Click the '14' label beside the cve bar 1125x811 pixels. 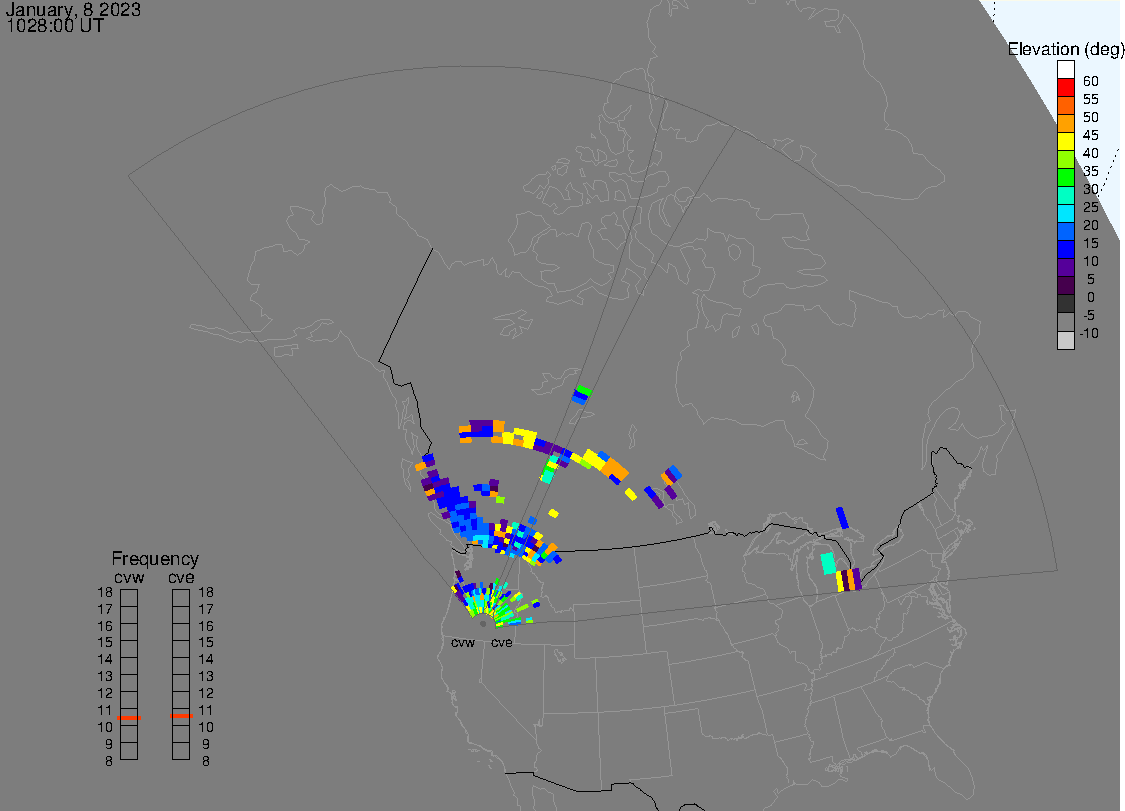pos(206,660)
